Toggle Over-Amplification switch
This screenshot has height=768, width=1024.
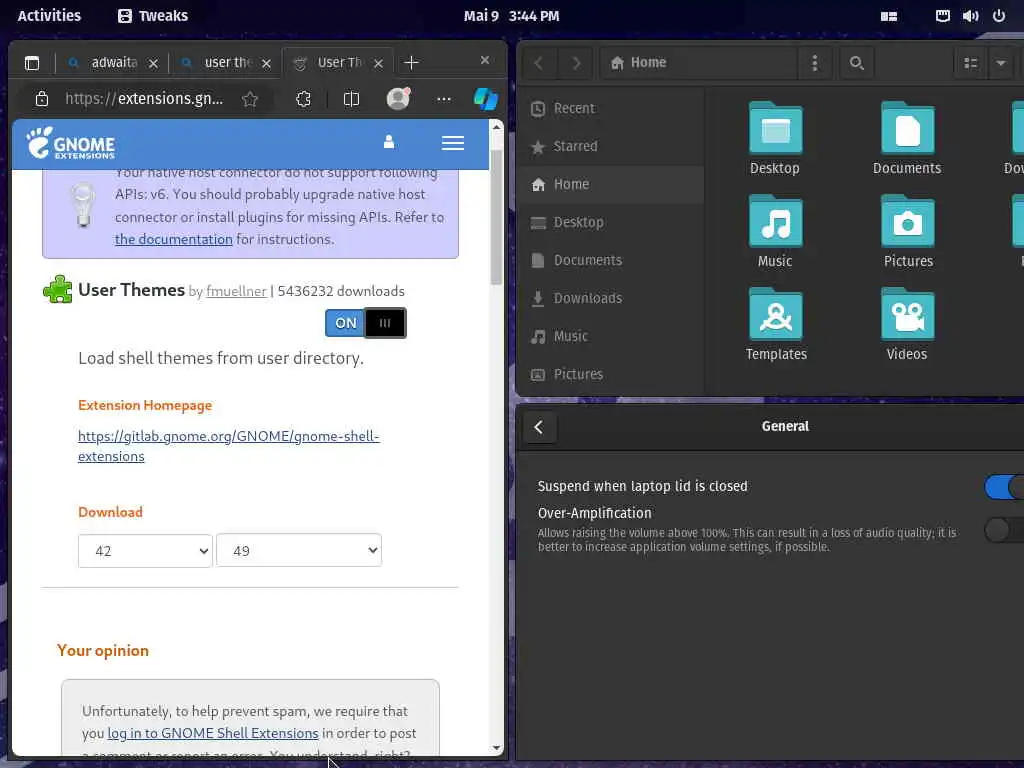pyautogui.click(x=1004, y=530)
